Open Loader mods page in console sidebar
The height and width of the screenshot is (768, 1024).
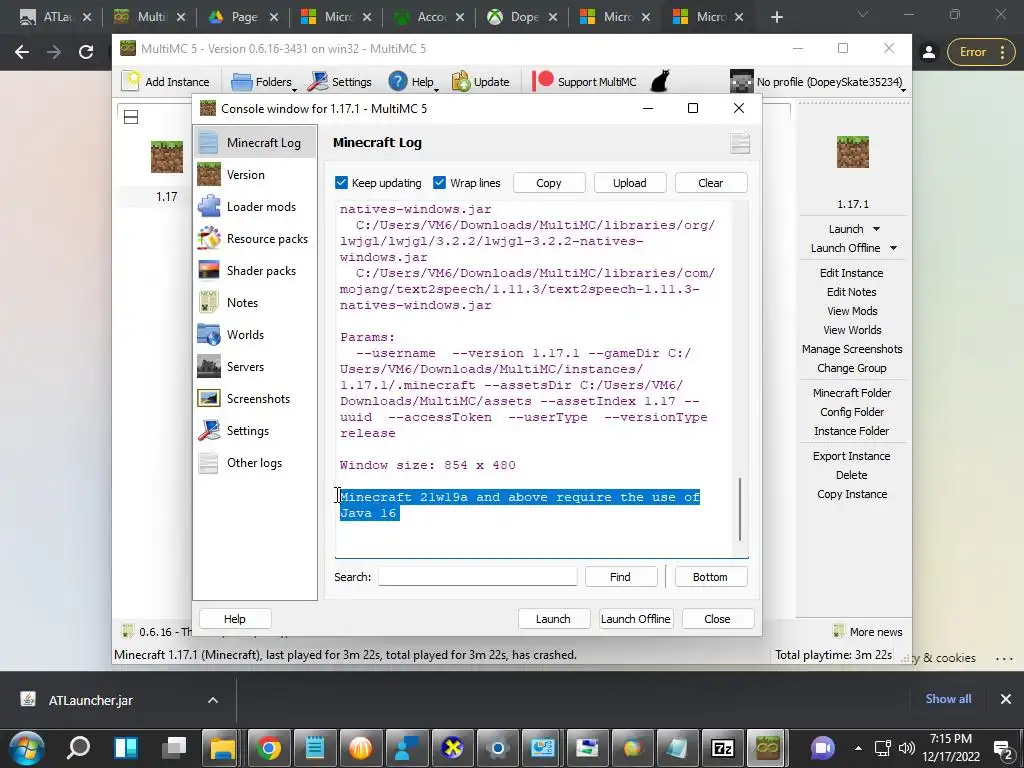pyautogui.click(x=255, y=206)
